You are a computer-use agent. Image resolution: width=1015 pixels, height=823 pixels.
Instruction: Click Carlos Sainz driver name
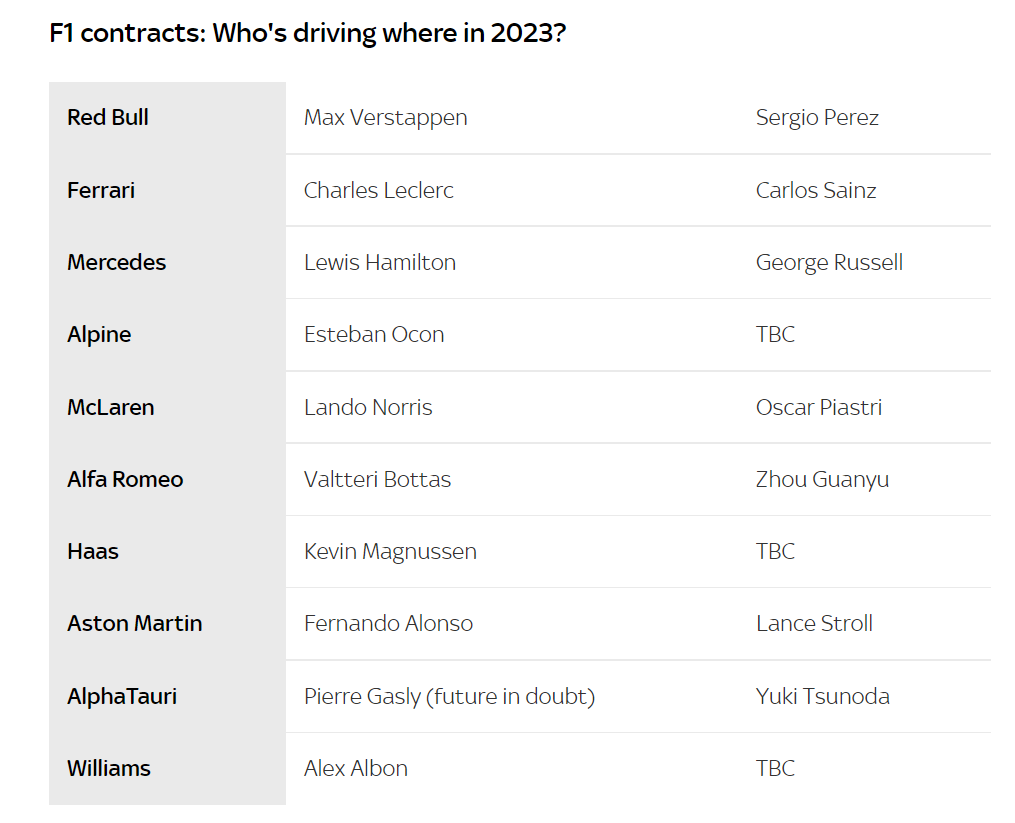point(816,190)
